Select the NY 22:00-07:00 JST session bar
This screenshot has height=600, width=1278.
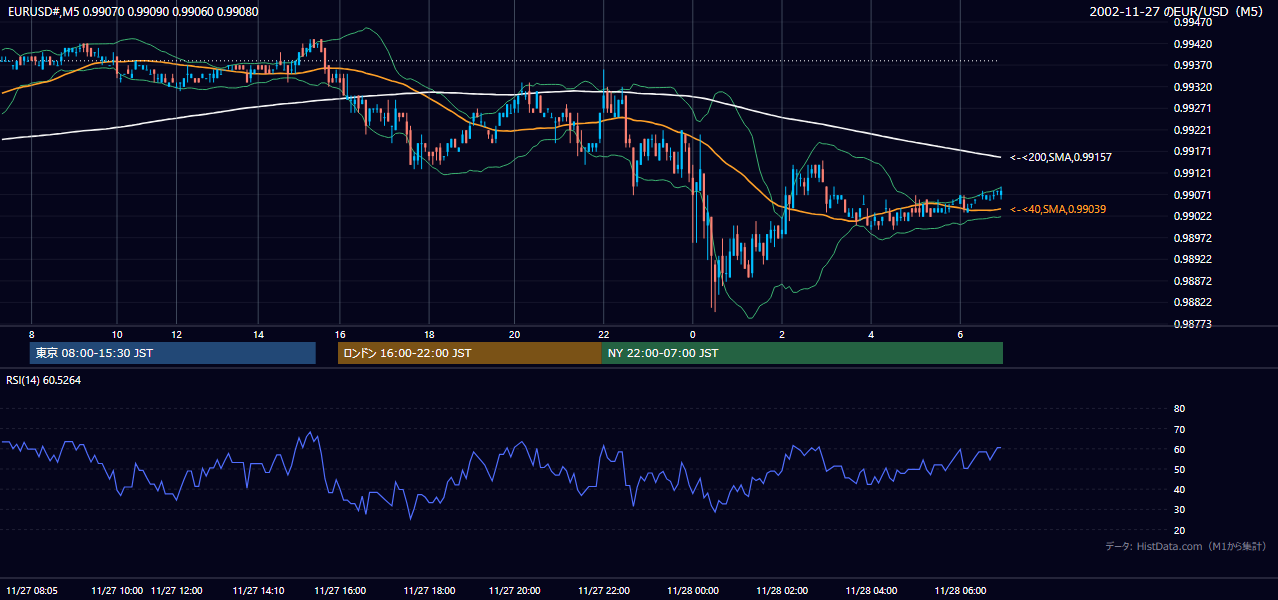tap(802, 353)
